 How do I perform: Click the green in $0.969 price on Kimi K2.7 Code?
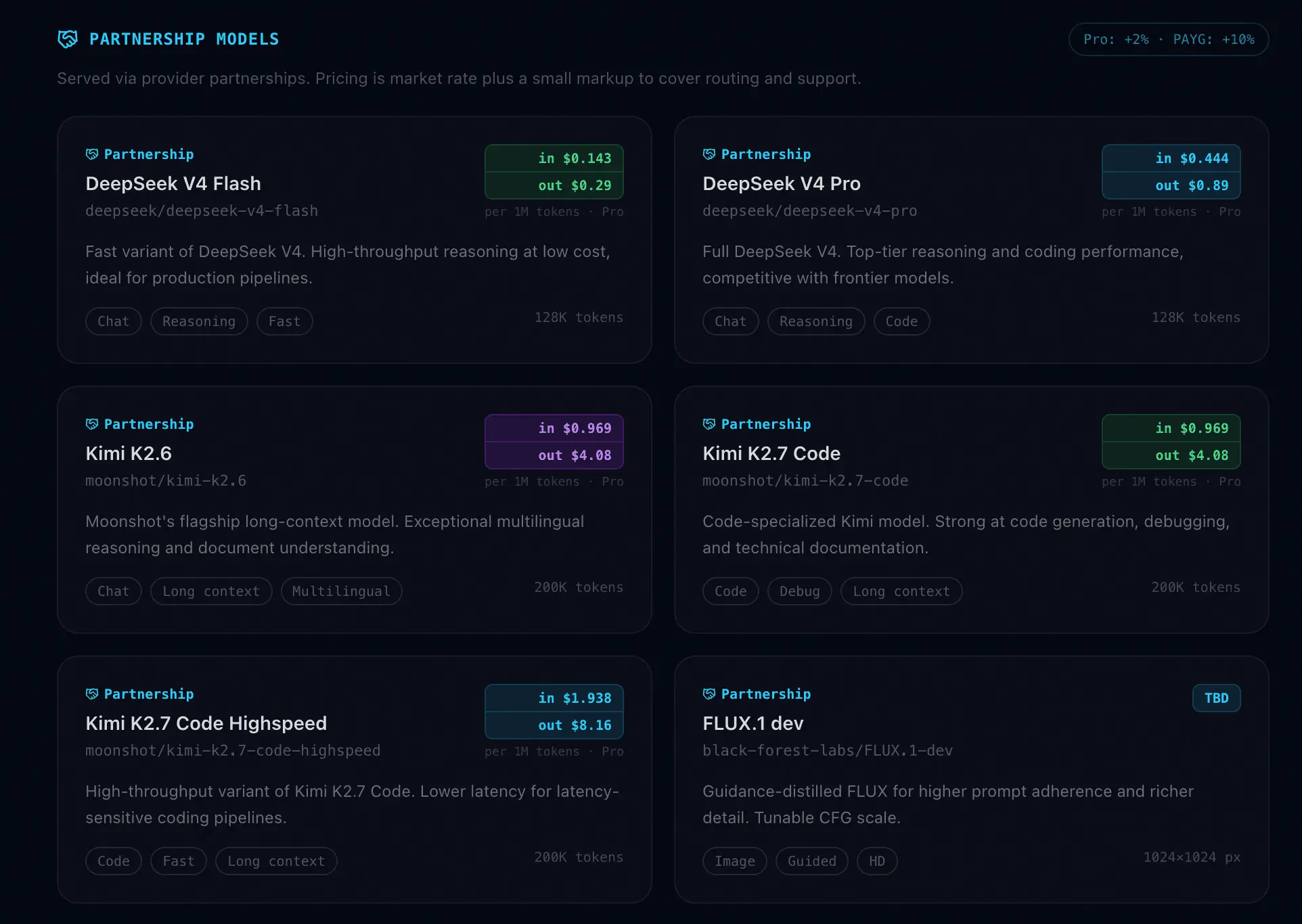pyautogui.click(x=1171, y=428)
